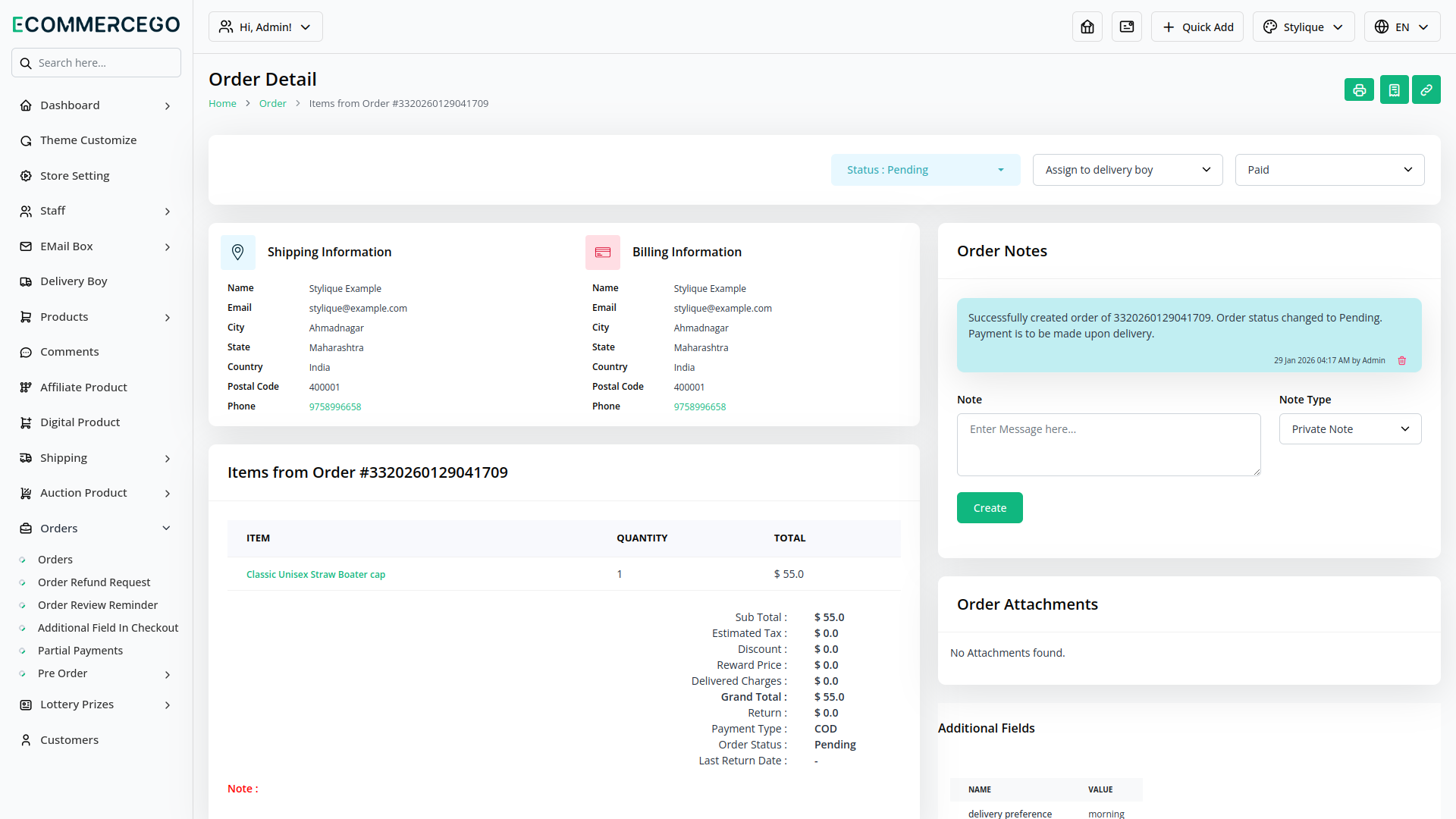This screenshot has width=1456, height=819.
Task: Expand the Dashboard chevron in sidebar
Action: [168, 106]
